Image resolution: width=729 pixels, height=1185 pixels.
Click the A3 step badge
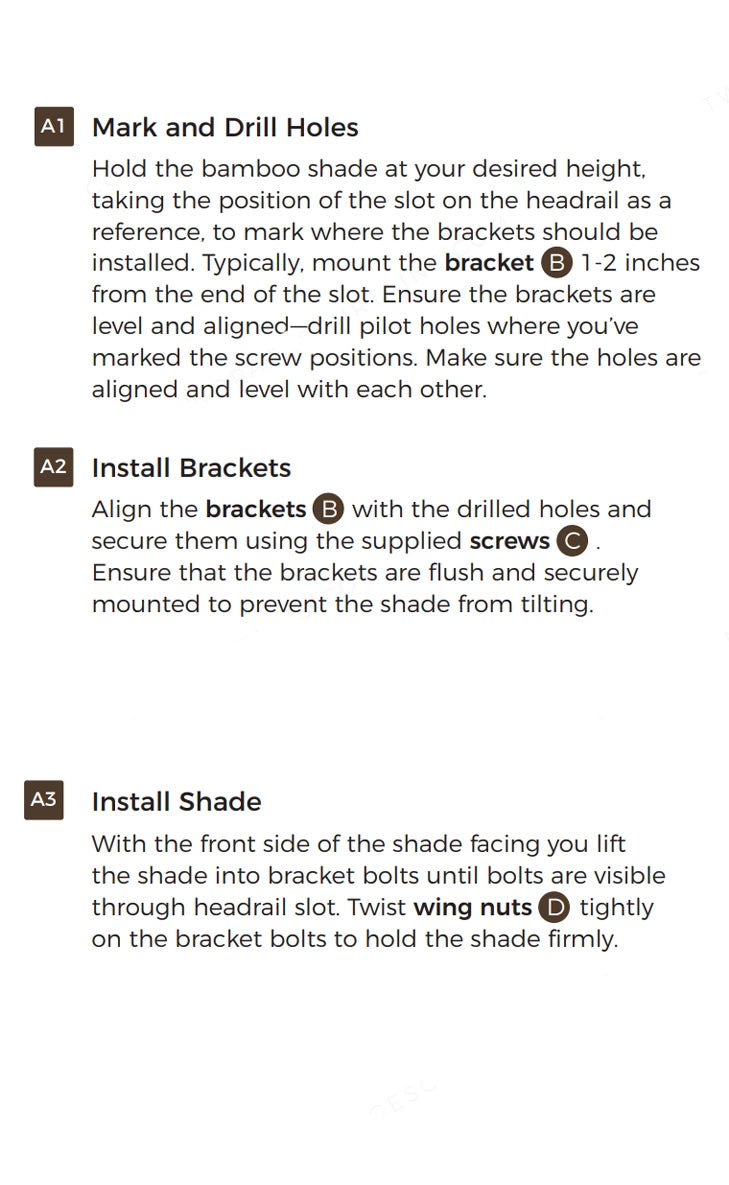(x=44, y=800)
